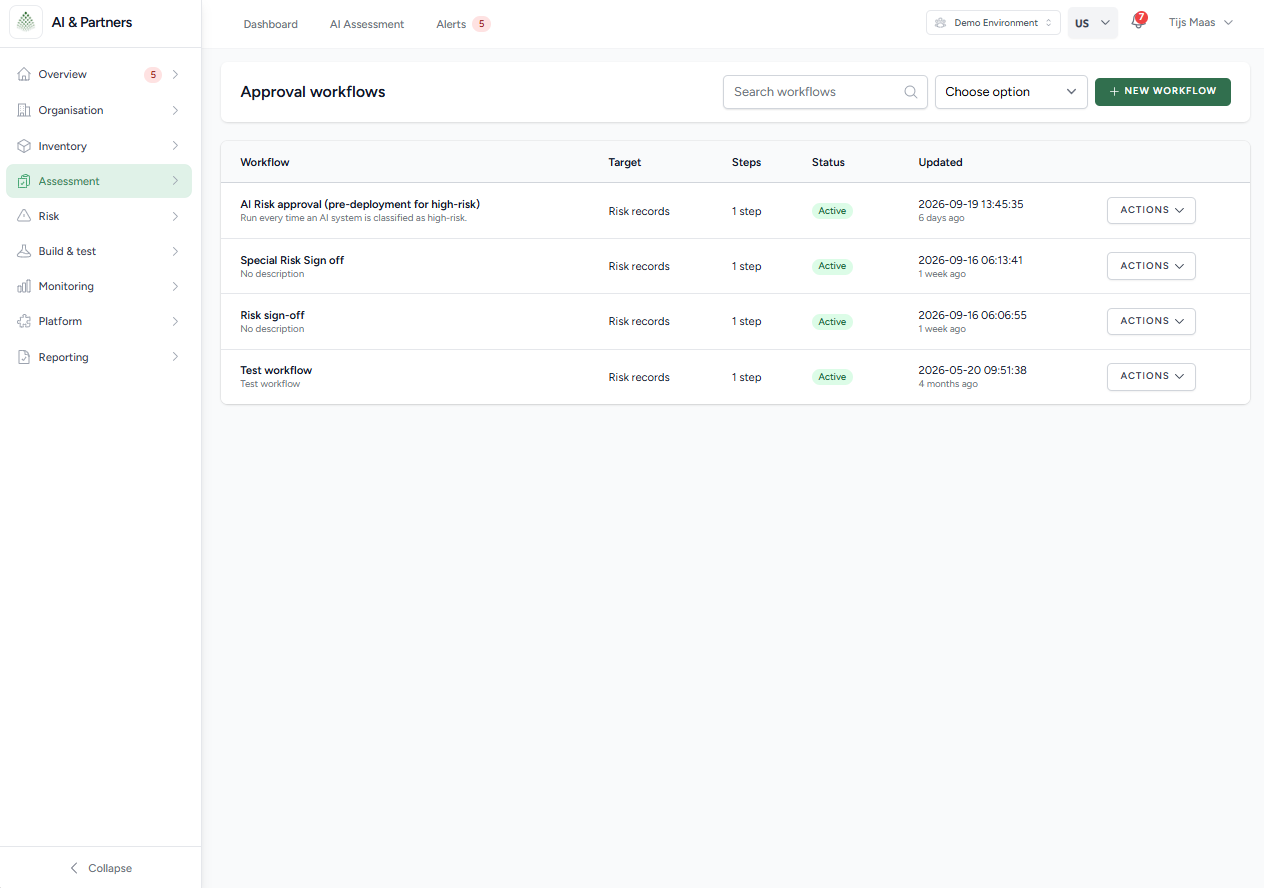Click Active status of Test workflow

click(x=832, y=377)
